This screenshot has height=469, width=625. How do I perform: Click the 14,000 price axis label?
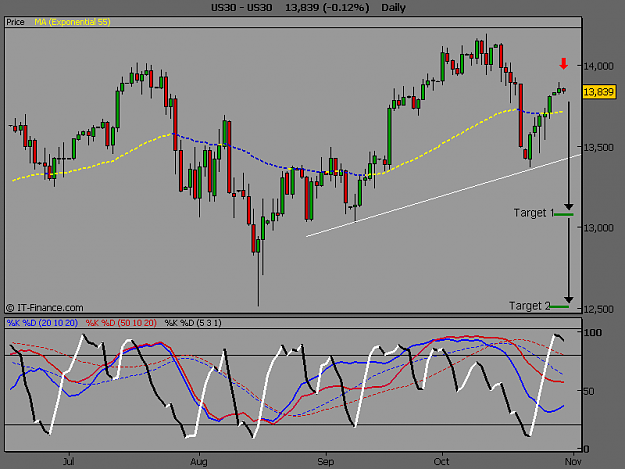(598, 66)
